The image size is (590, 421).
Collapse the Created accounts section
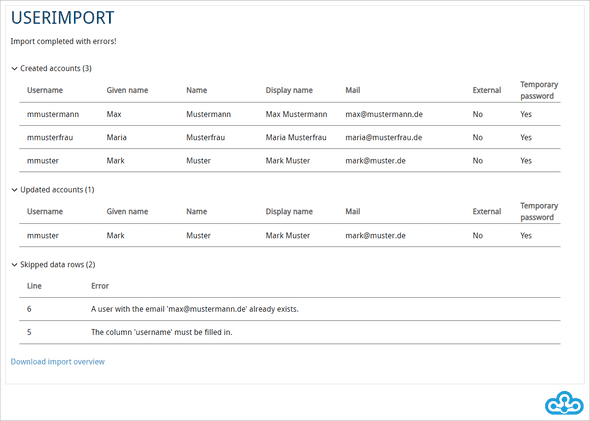(x=52, y=68)
